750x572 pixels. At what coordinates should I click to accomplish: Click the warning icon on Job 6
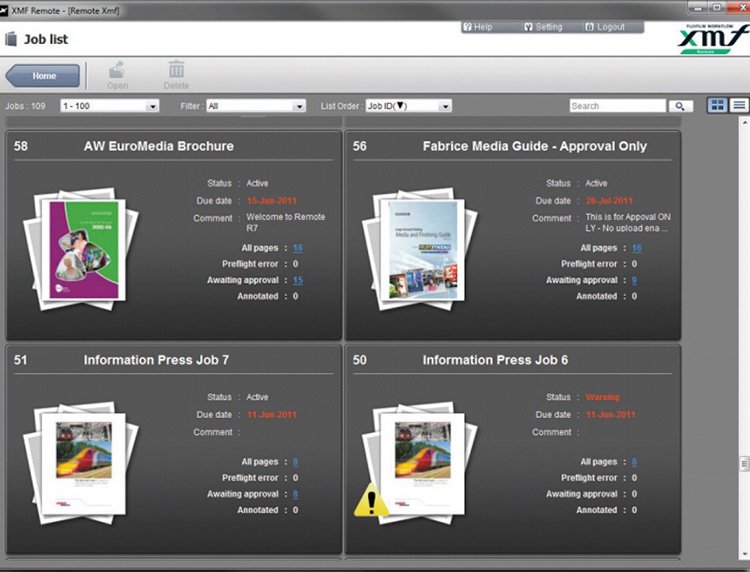[x=371, y=499]
